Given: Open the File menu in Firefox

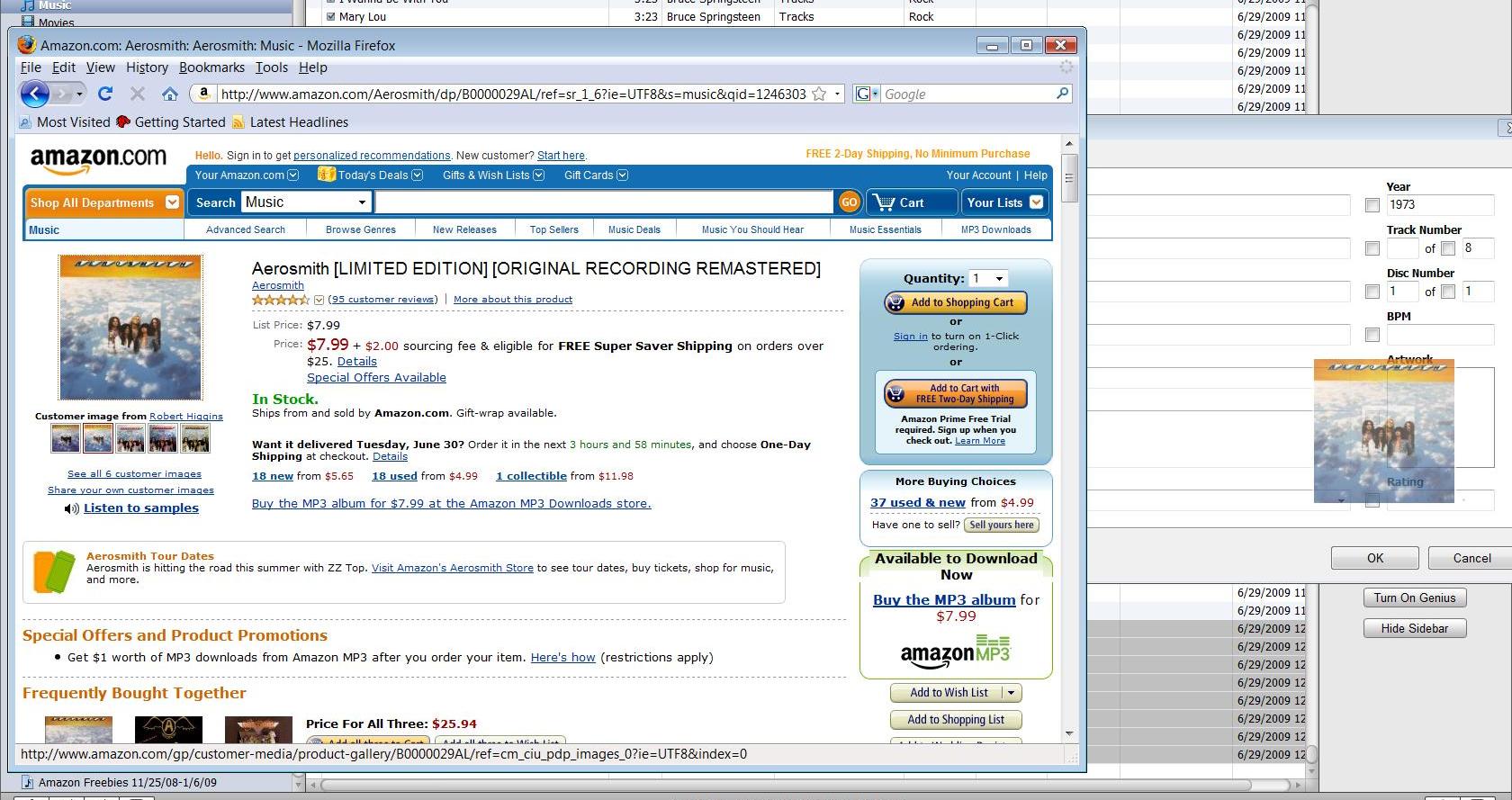Looking at the screenshot, I should [31, 67].
